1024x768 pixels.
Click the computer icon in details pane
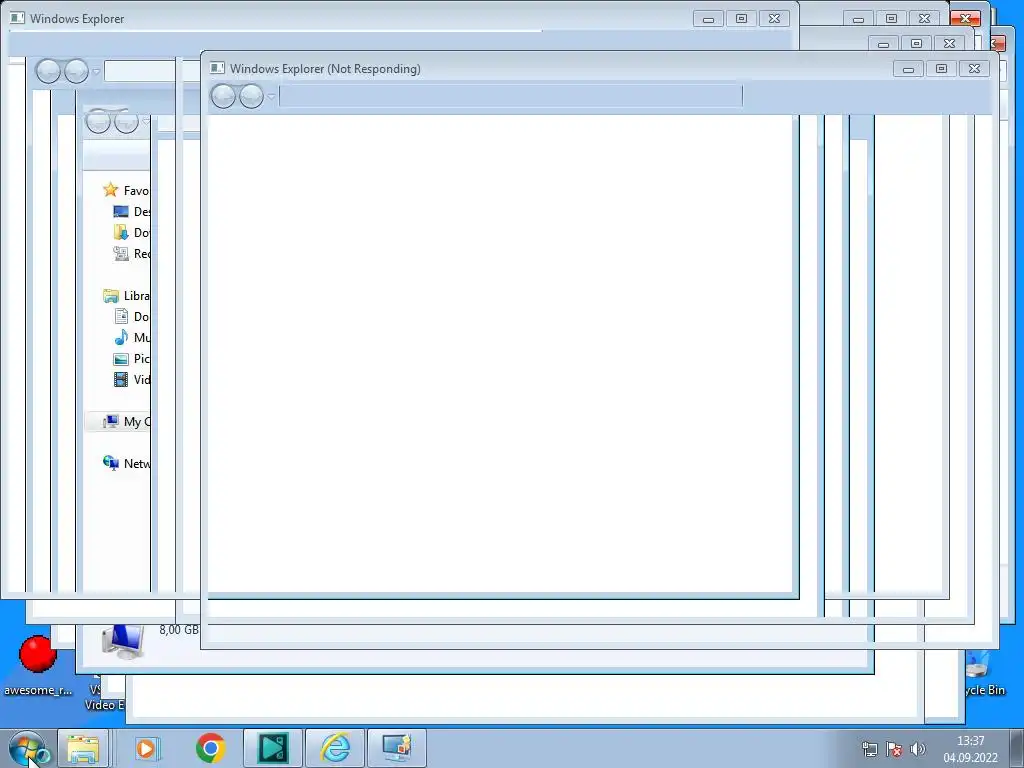tap(123, 641)
